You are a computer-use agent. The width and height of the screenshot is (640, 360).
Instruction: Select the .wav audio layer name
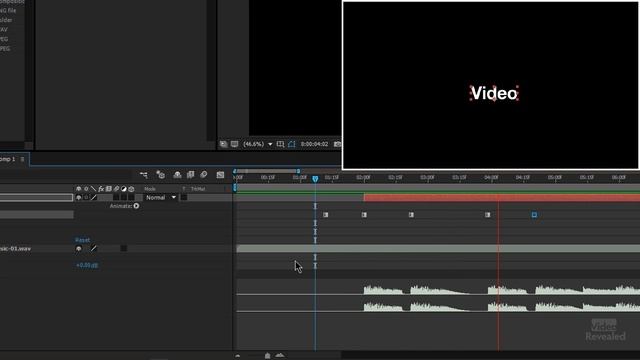coord(15,249)
